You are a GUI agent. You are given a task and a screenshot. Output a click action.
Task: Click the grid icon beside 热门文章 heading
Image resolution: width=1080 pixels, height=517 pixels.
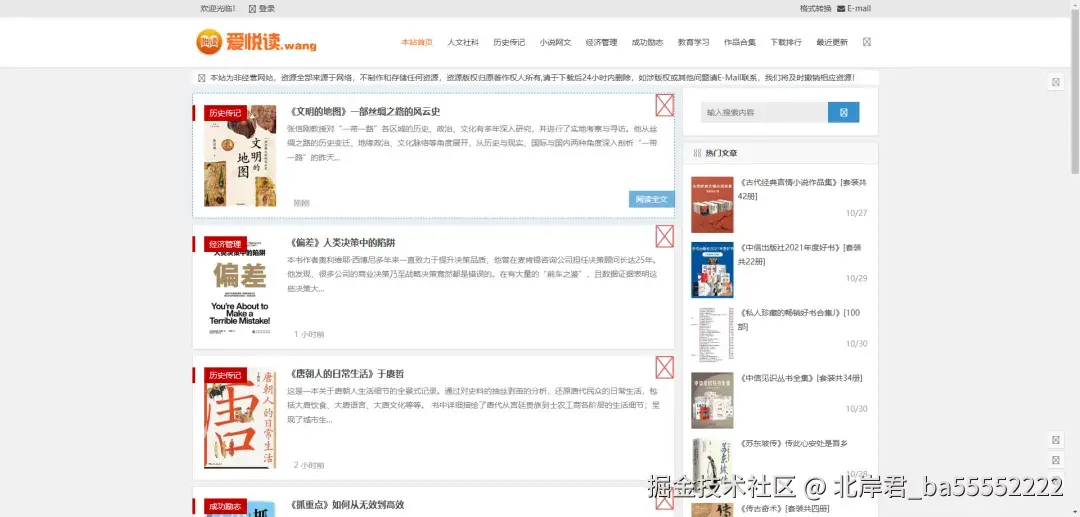[x=697, y=154]
